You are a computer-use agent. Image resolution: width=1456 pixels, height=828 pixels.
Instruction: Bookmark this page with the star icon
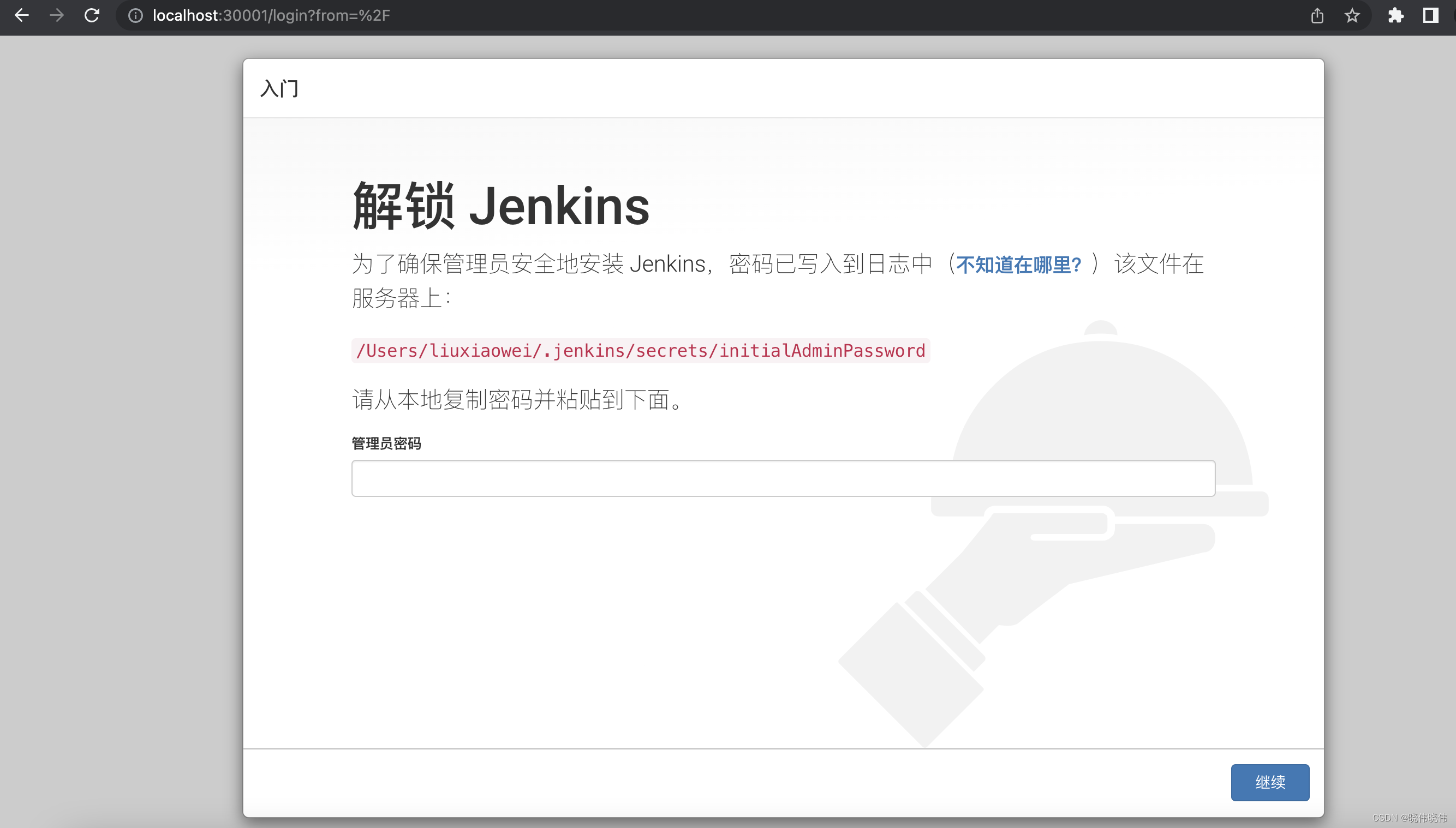1352,15
